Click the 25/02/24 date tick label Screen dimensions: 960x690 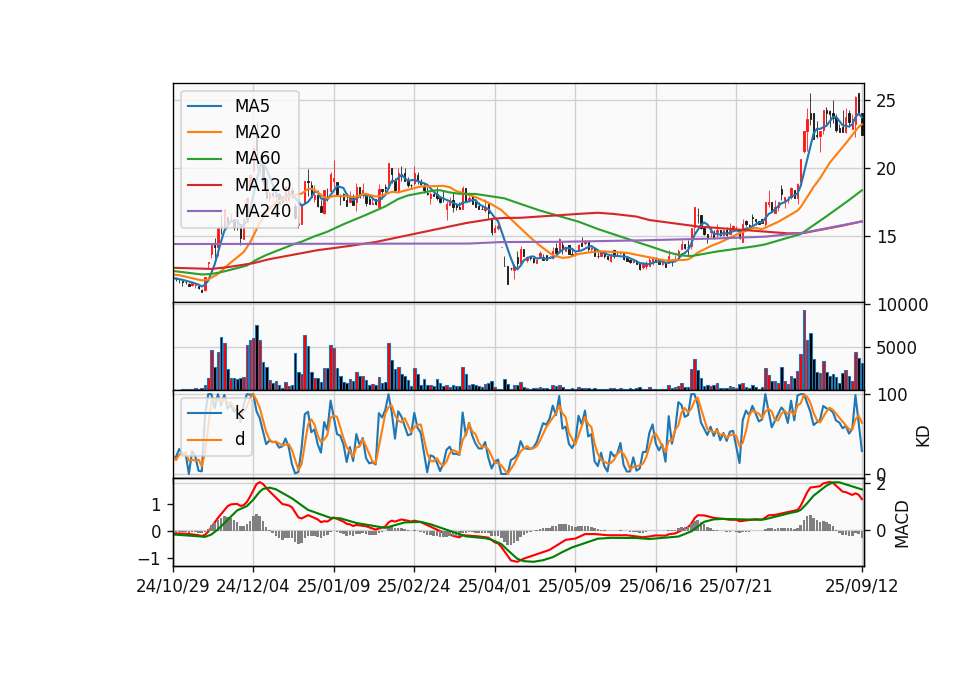[x=414, y=586]
